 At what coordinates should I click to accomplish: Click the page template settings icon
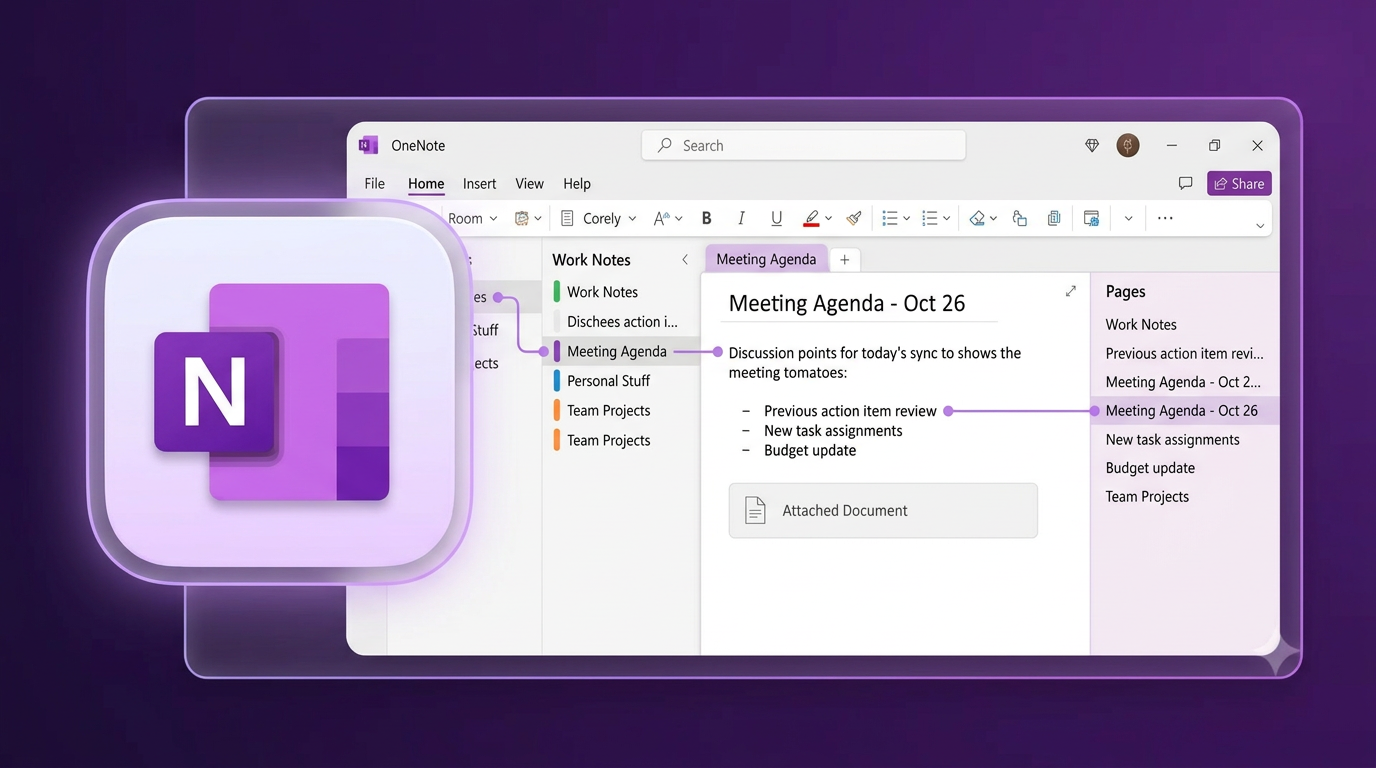[x=1091, y=218]
